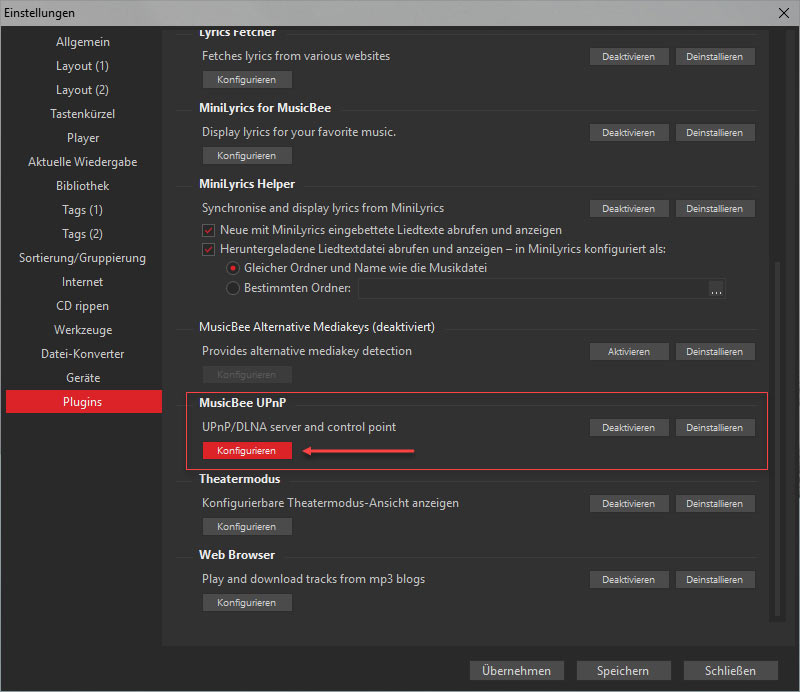Viewport: 800px width, 692px height.
Task: Open Aktuelle Wiedergabe settings
Action: (83, 162)
